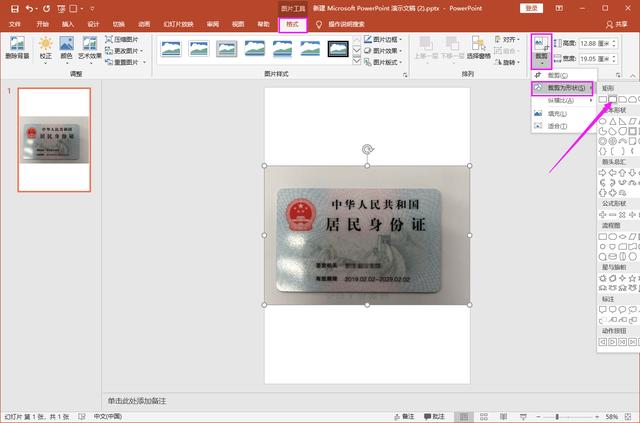Undo the last action in the quick access toolbar
Screen dimensions: 640x423
pyautogui.click(x=29, y=9)
